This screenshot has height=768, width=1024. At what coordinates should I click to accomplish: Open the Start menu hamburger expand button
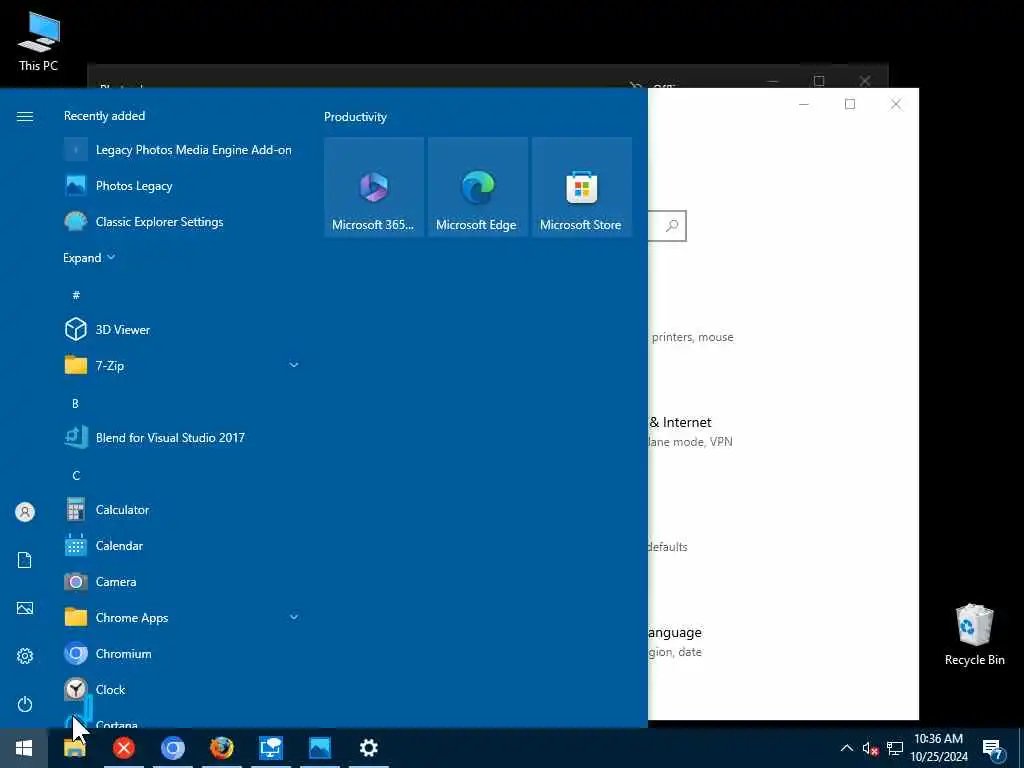click(x=25, y=116)
